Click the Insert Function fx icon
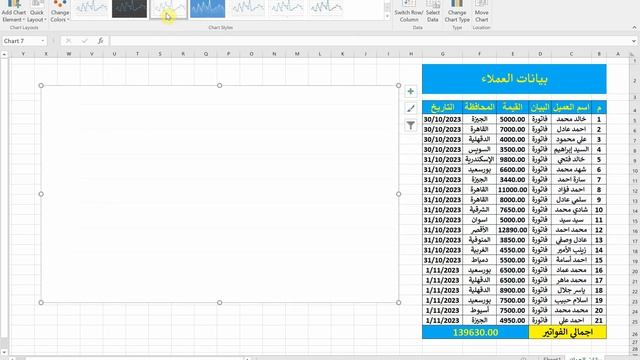 tap(100, 41)
